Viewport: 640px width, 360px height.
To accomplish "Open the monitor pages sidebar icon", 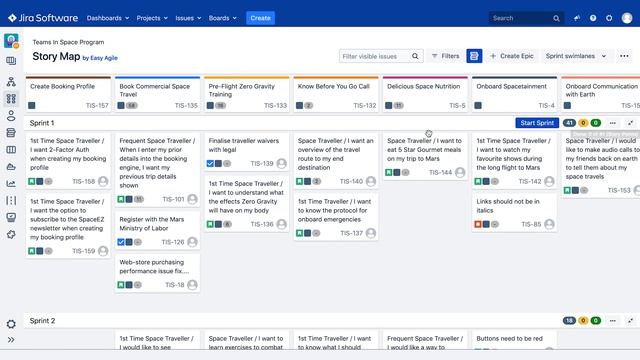I will pyautogui.click(x=11, y=217).
